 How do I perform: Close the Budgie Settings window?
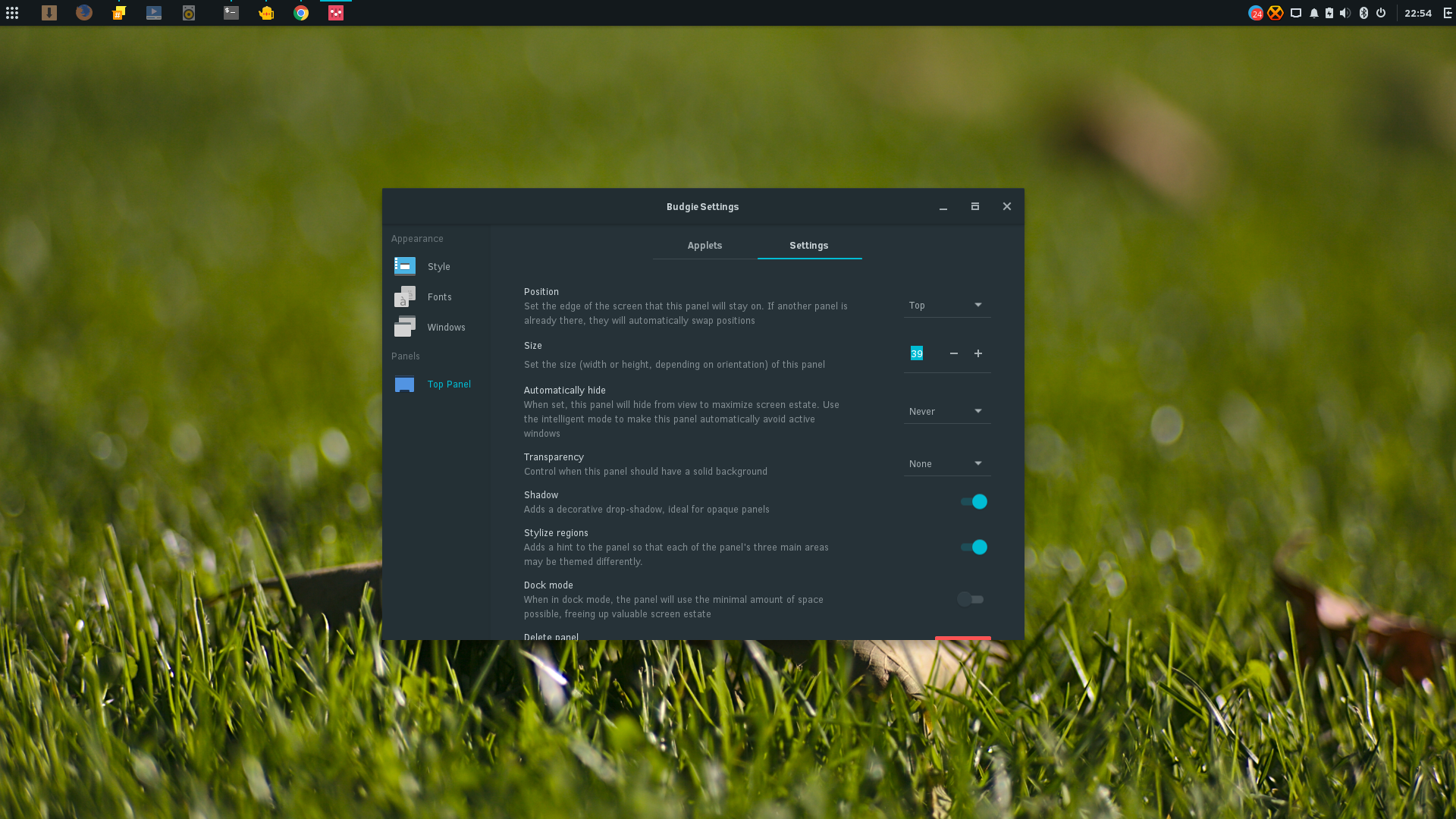click(1007, 206)
